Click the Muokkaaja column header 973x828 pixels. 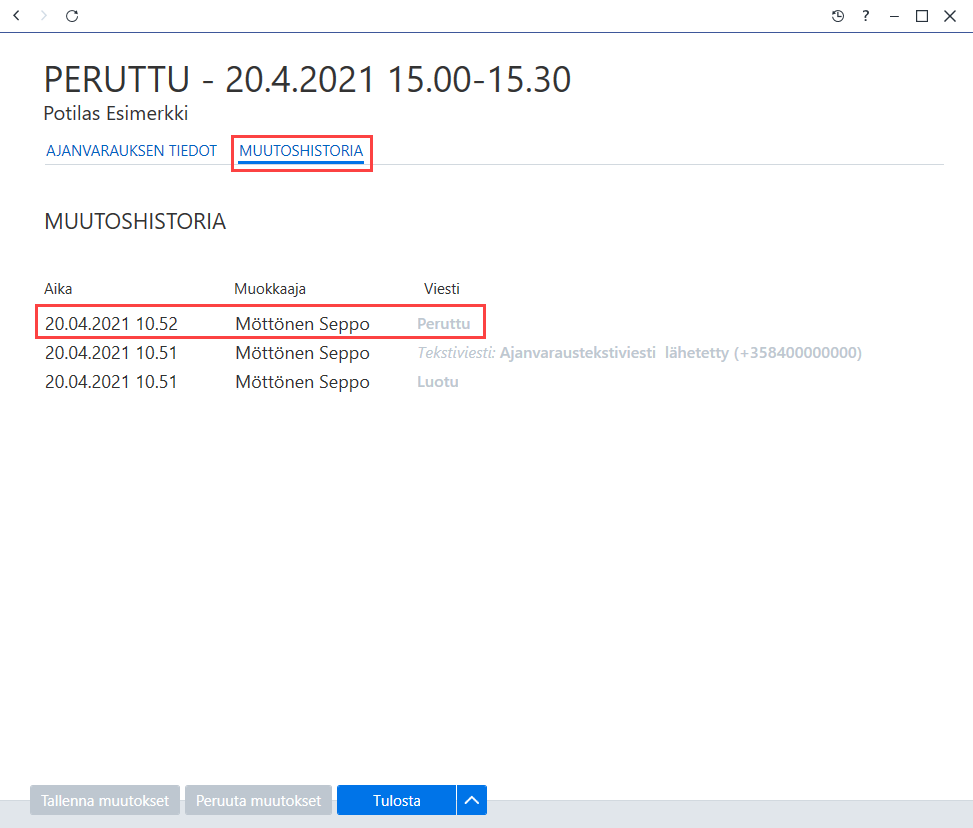point(270,289)
